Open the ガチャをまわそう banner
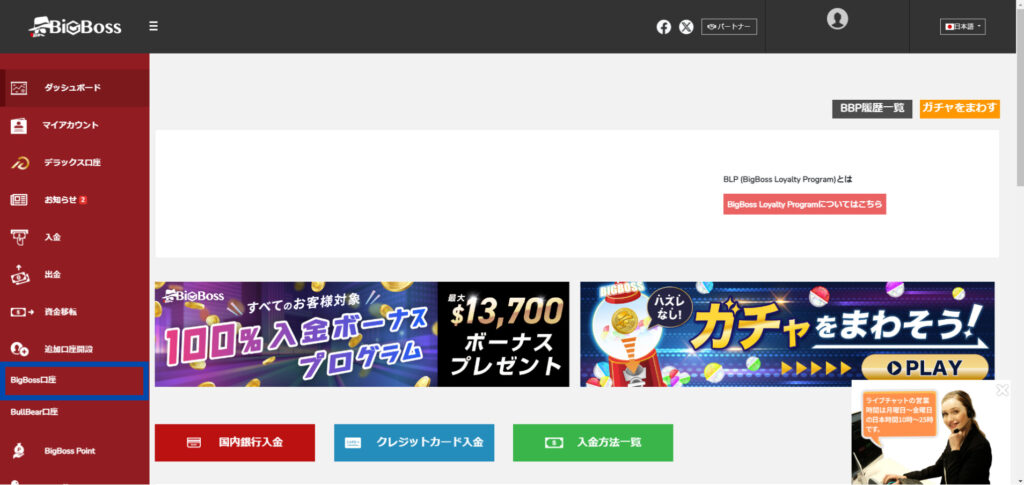 pos(787,334)
